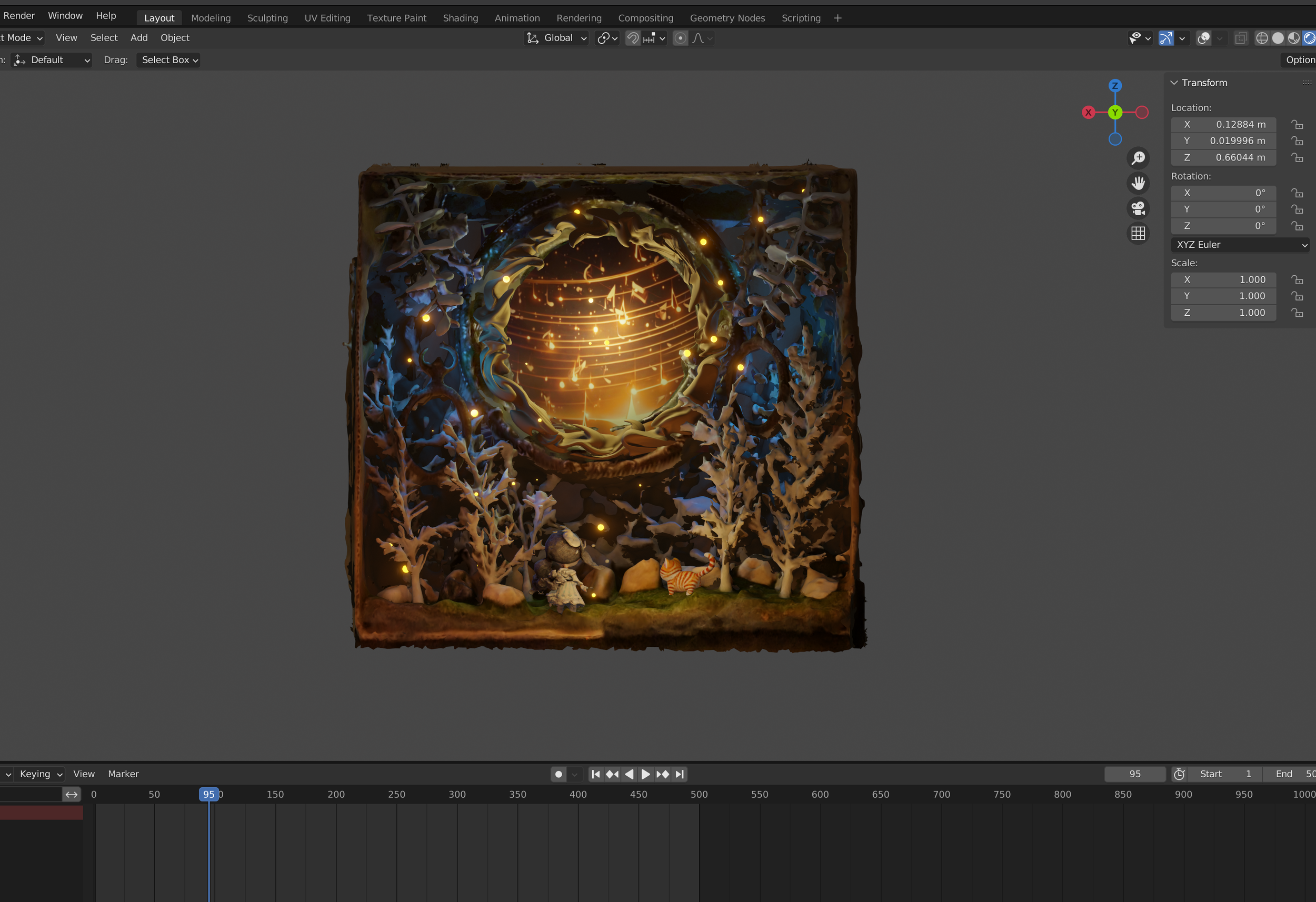Jump to next keyframe
This screenshot has width=1316, height=902.
pos(663,774)
